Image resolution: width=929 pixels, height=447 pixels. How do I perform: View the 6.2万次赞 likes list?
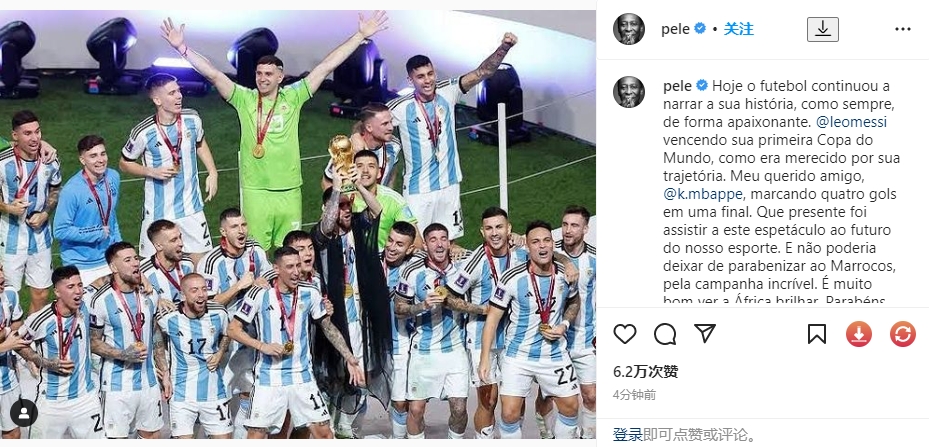[x=645, y=372]
